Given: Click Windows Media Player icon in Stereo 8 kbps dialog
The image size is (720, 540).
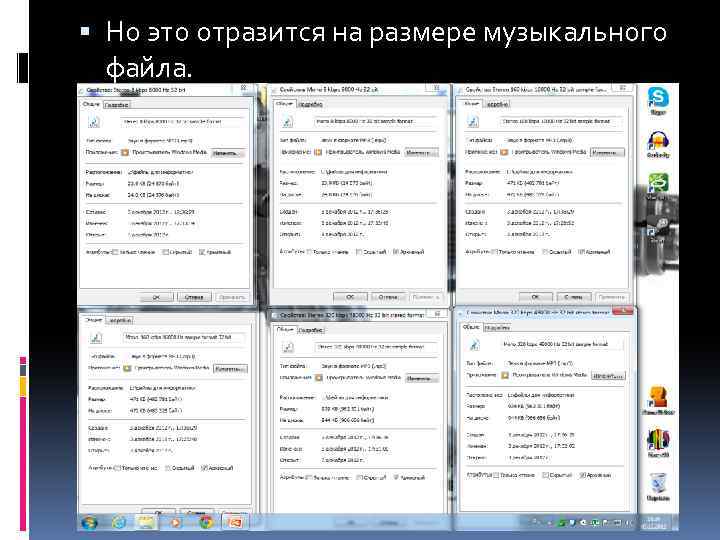Looking at the screenshot, I should pos(125,152).
